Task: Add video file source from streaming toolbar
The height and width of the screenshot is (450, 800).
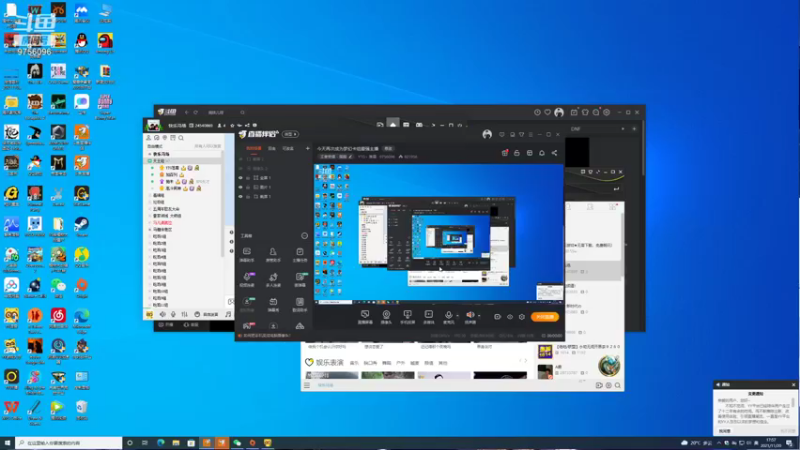Action: point(429,317)
